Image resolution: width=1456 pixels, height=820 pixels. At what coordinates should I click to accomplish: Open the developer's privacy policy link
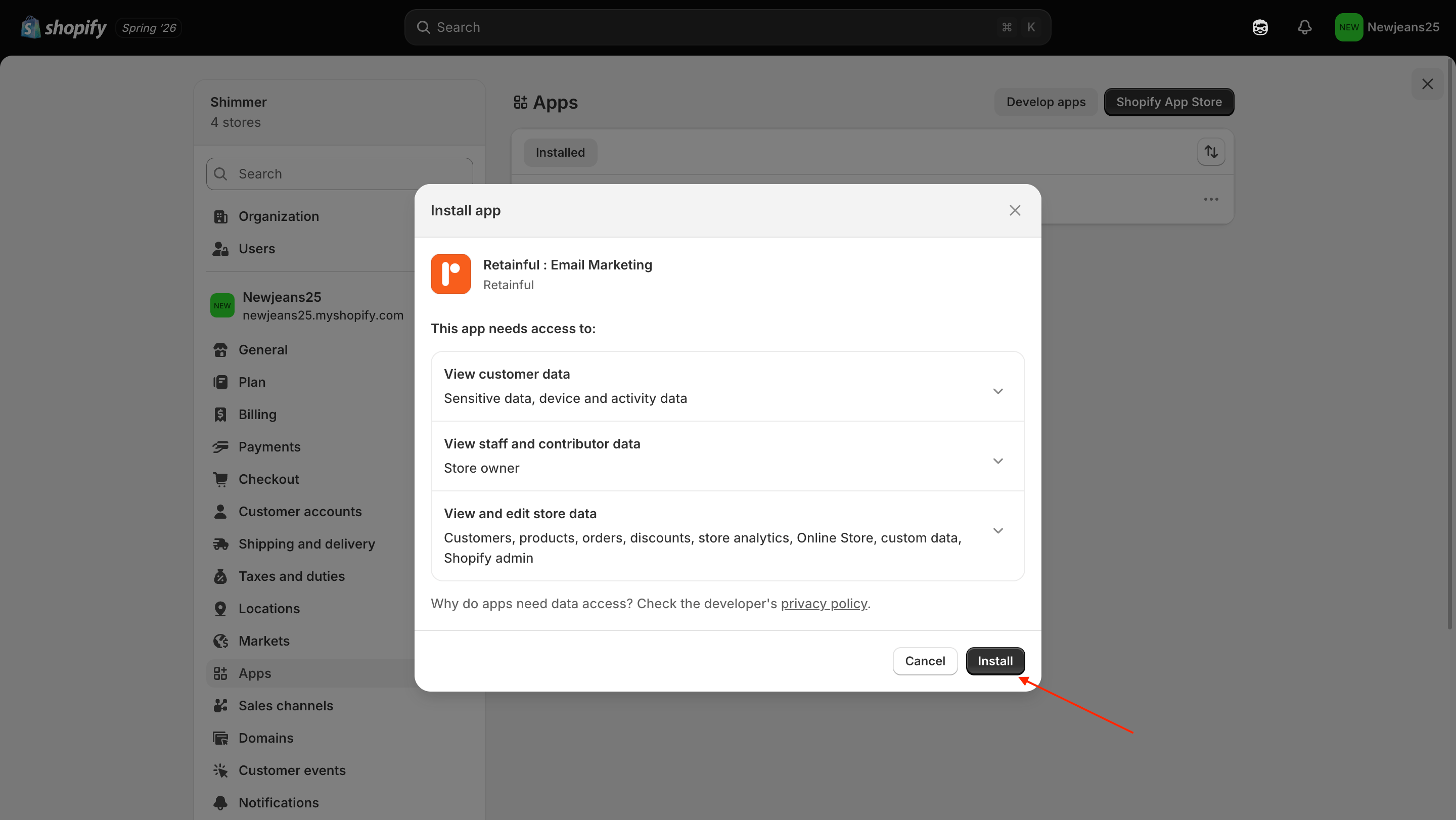point(824,604)
